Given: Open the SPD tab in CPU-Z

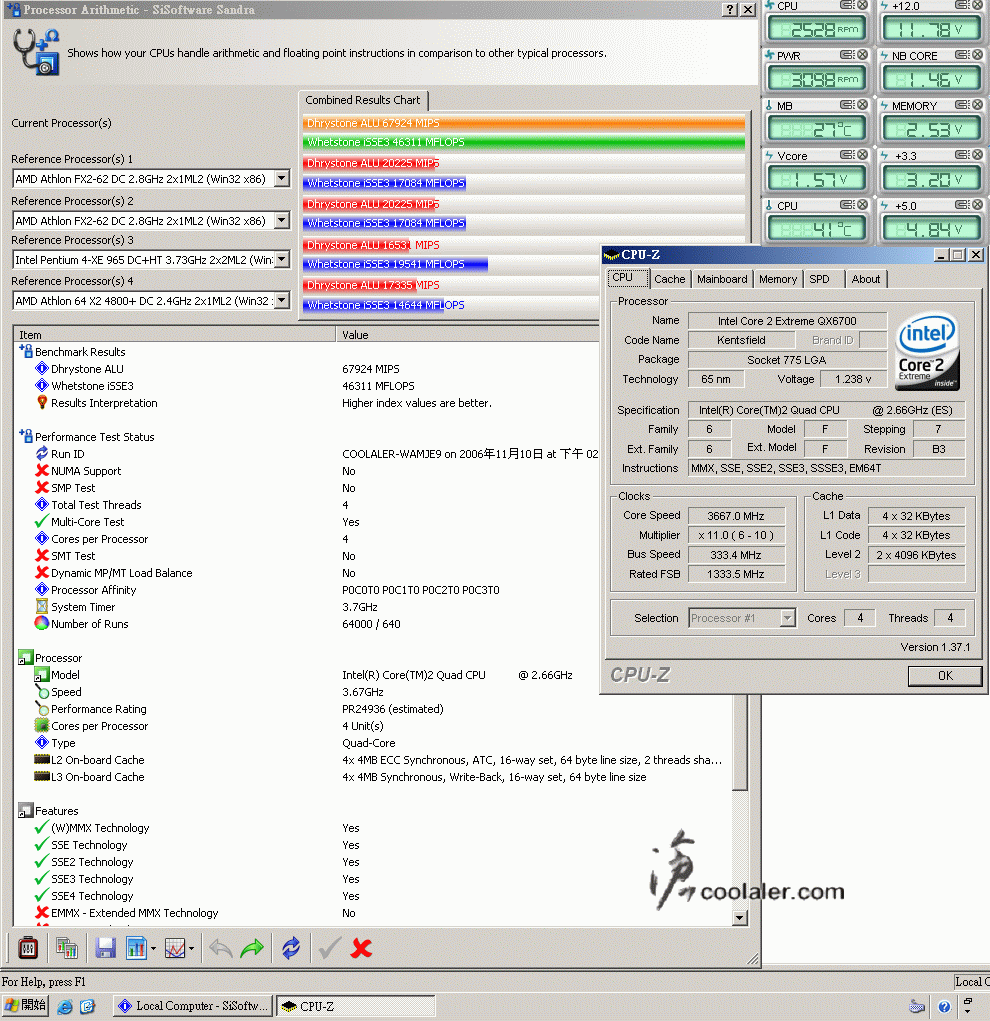Looking at the screenshot, I should coord(819,279).
